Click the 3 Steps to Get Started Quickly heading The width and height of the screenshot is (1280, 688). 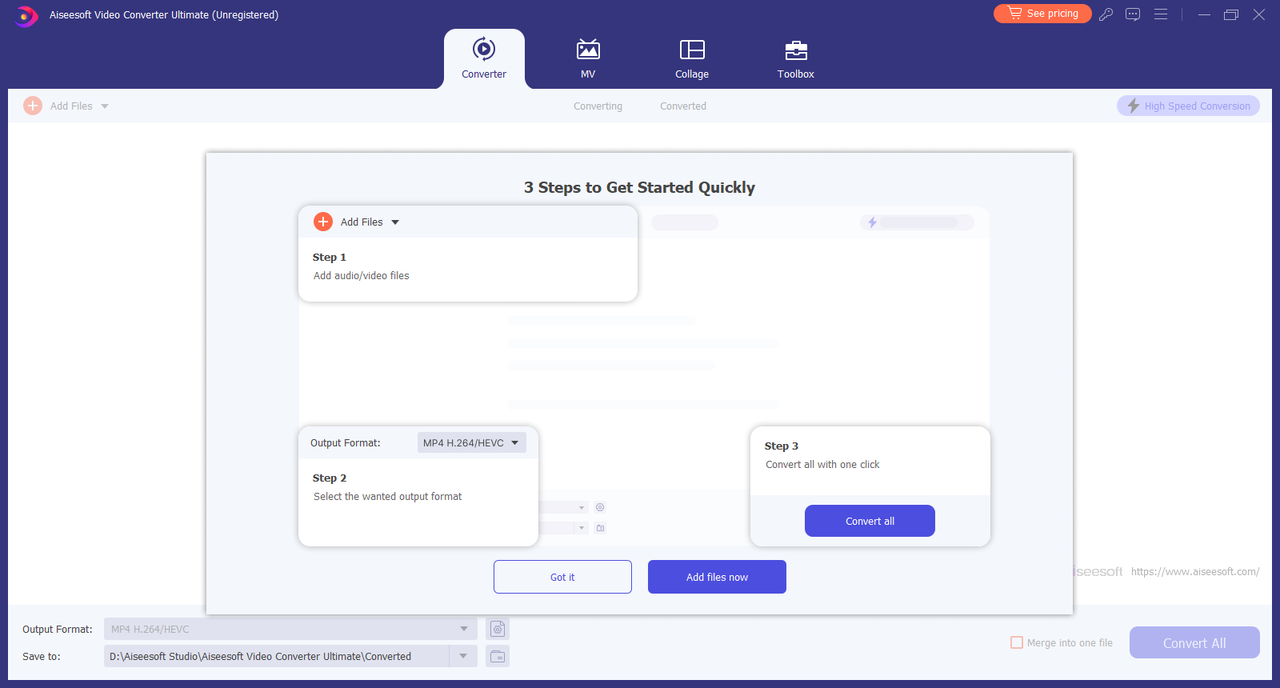(x=640, y=187)
